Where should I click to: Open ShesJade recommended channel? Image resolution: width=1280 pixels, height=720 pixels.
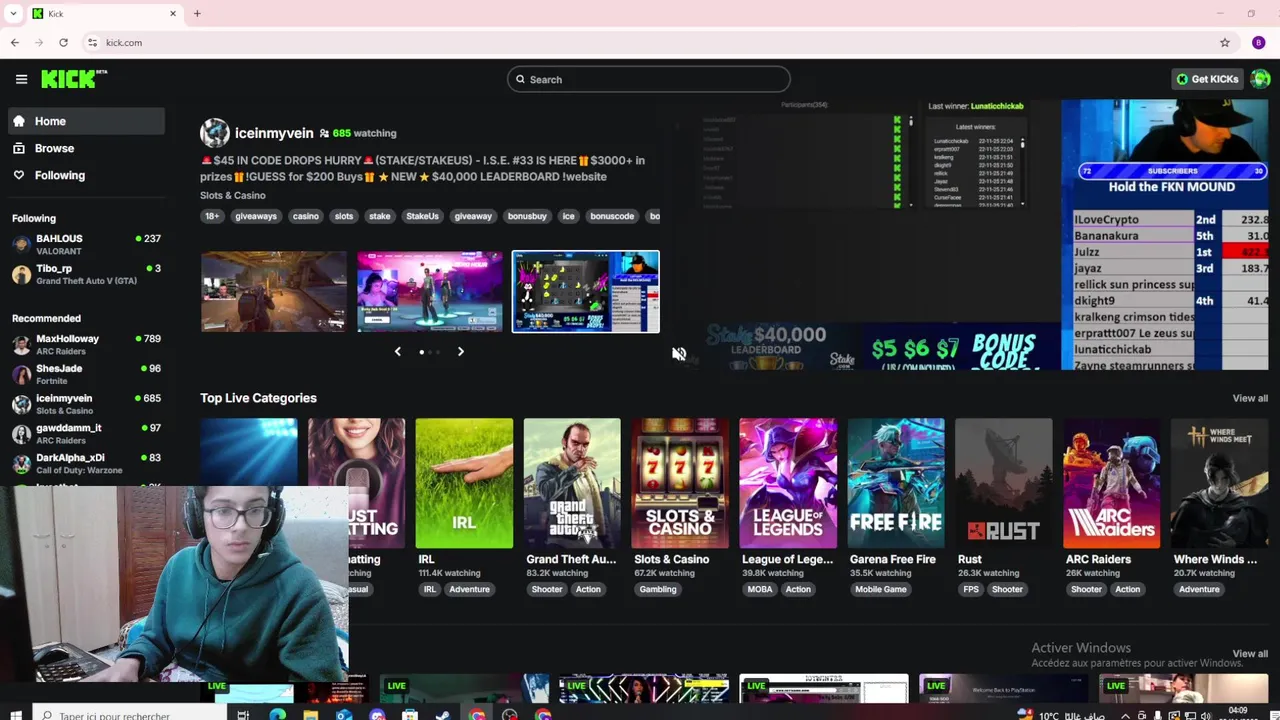86,374
